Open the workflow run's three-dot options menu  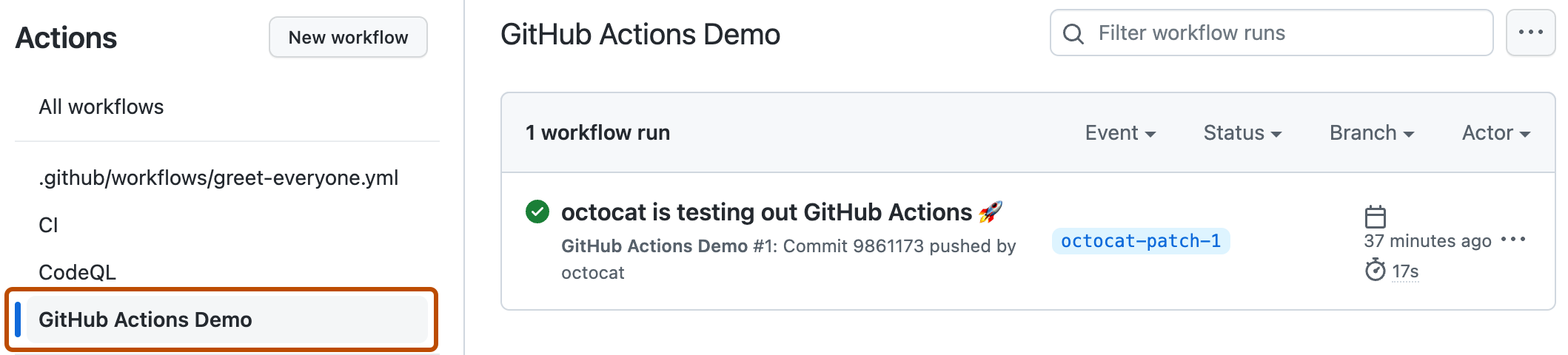(x=1513, y=240)
